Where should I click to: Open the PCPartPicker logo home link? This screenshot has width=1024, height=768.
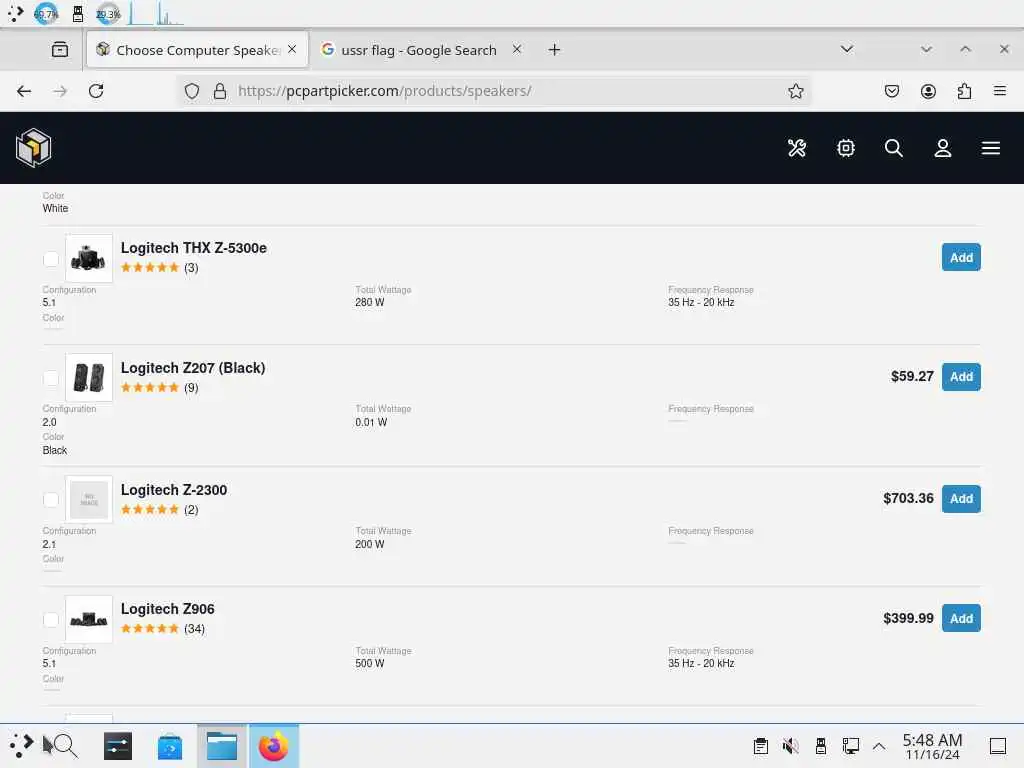pos(33,148)
